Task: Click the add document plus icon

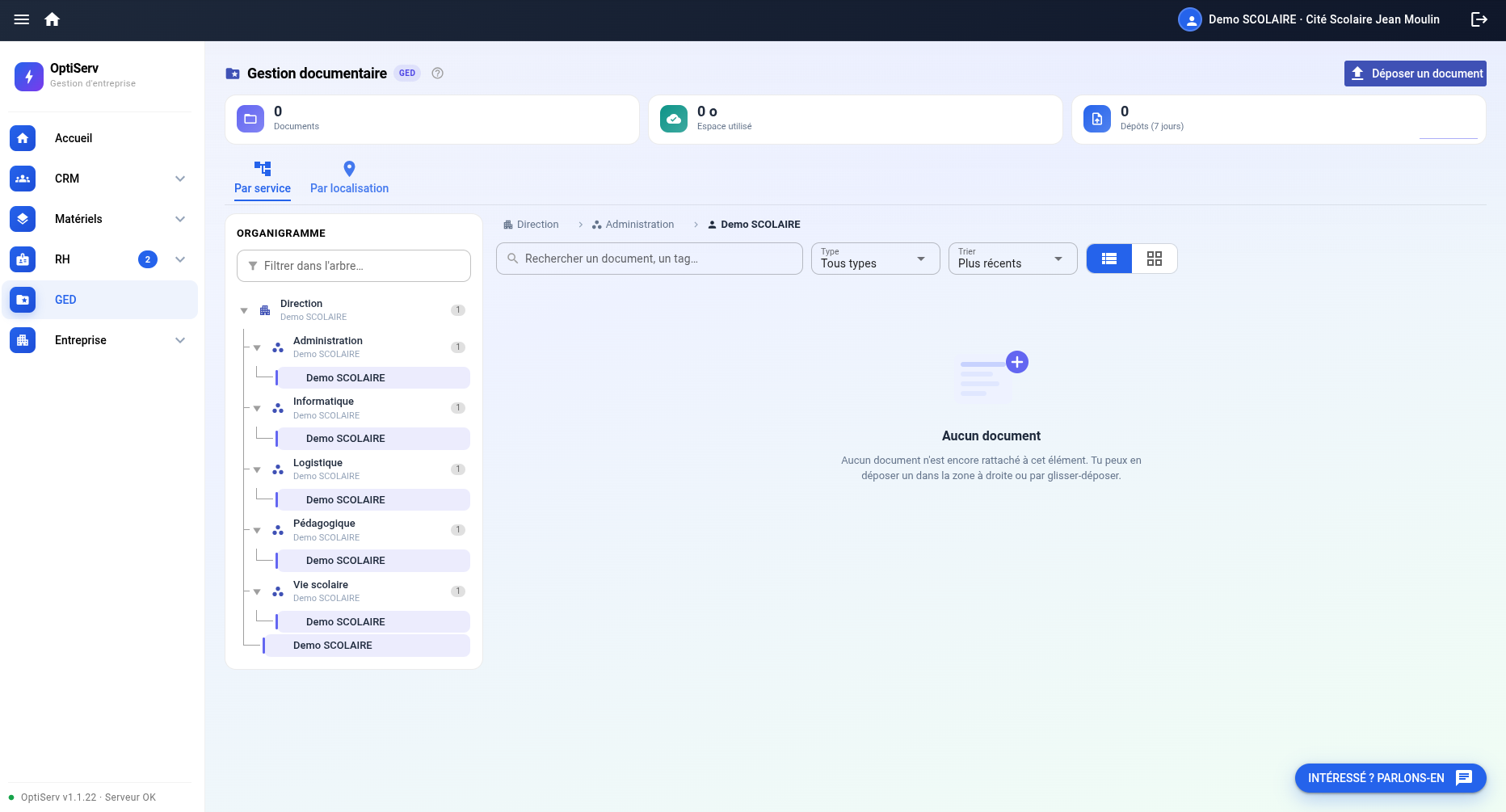Action: (x=1017, y=362)
